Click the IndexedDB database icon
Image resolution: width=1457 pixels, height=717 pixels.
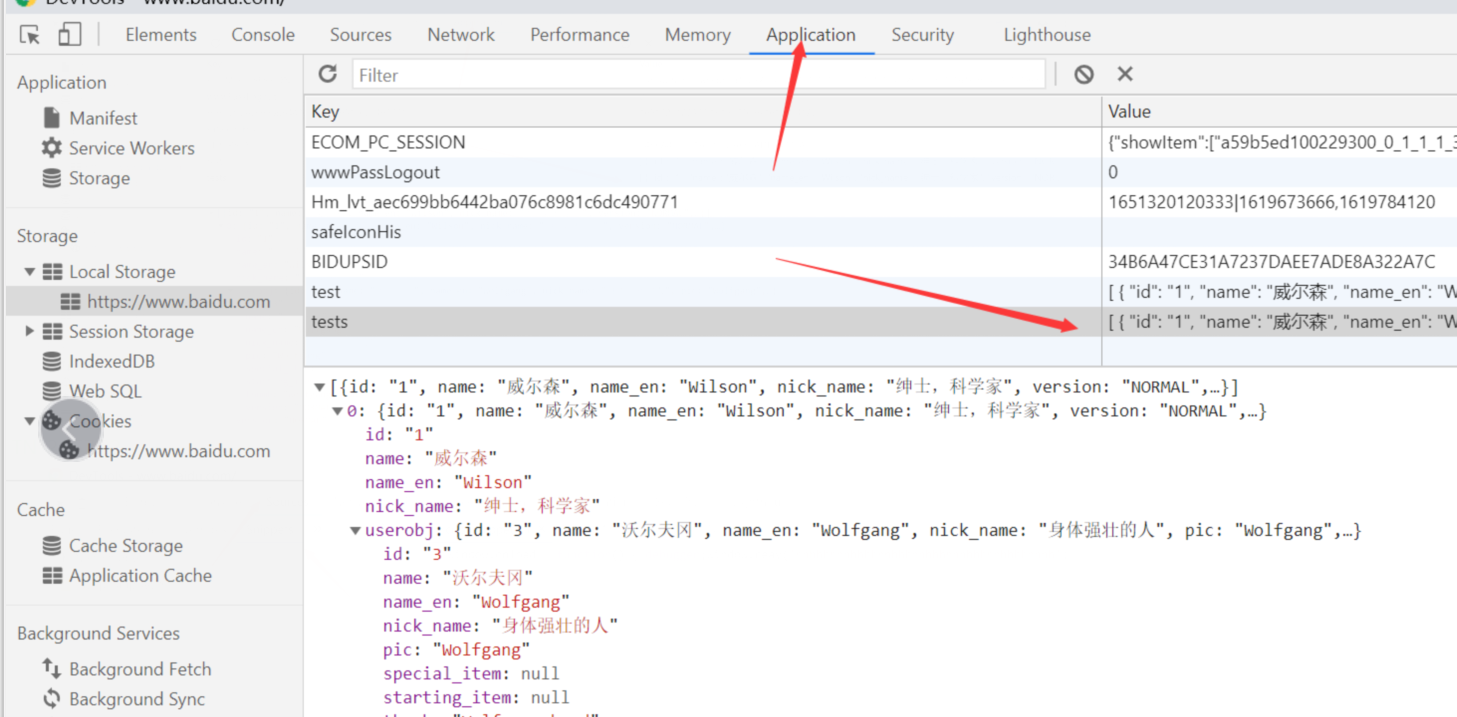pos(51,361)
